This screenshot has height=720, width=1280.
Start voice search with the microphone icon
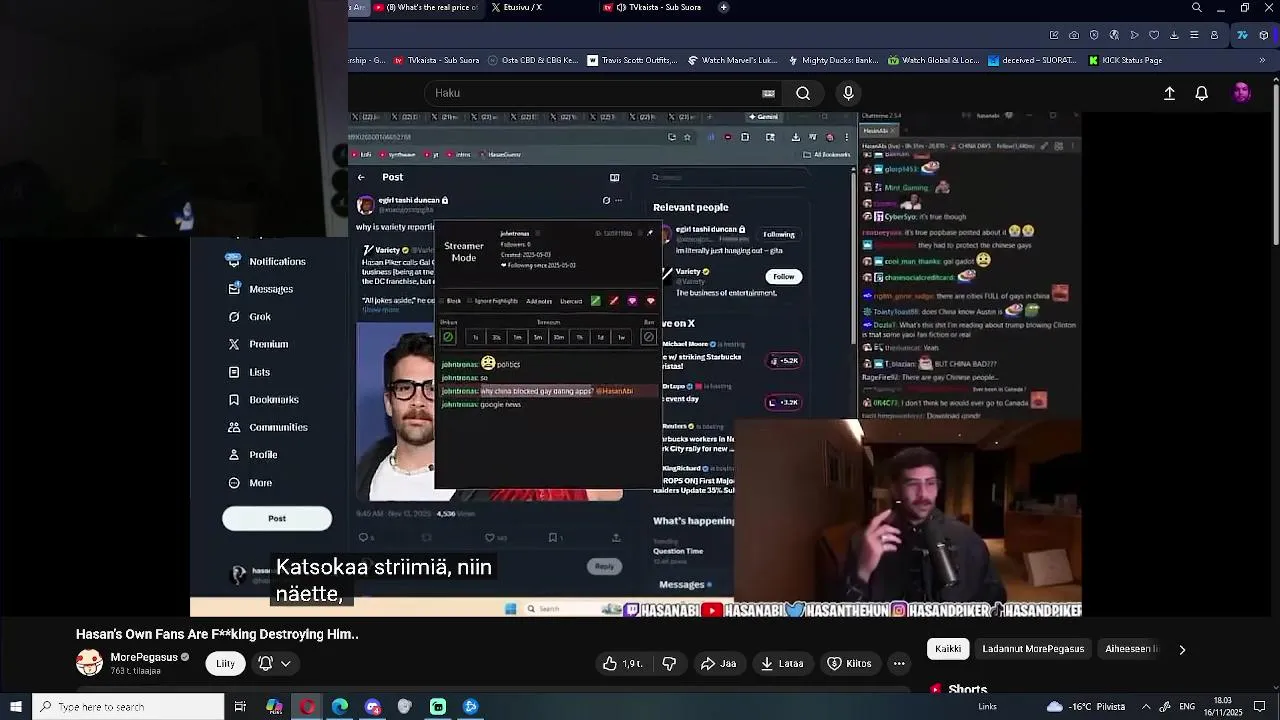848,93
